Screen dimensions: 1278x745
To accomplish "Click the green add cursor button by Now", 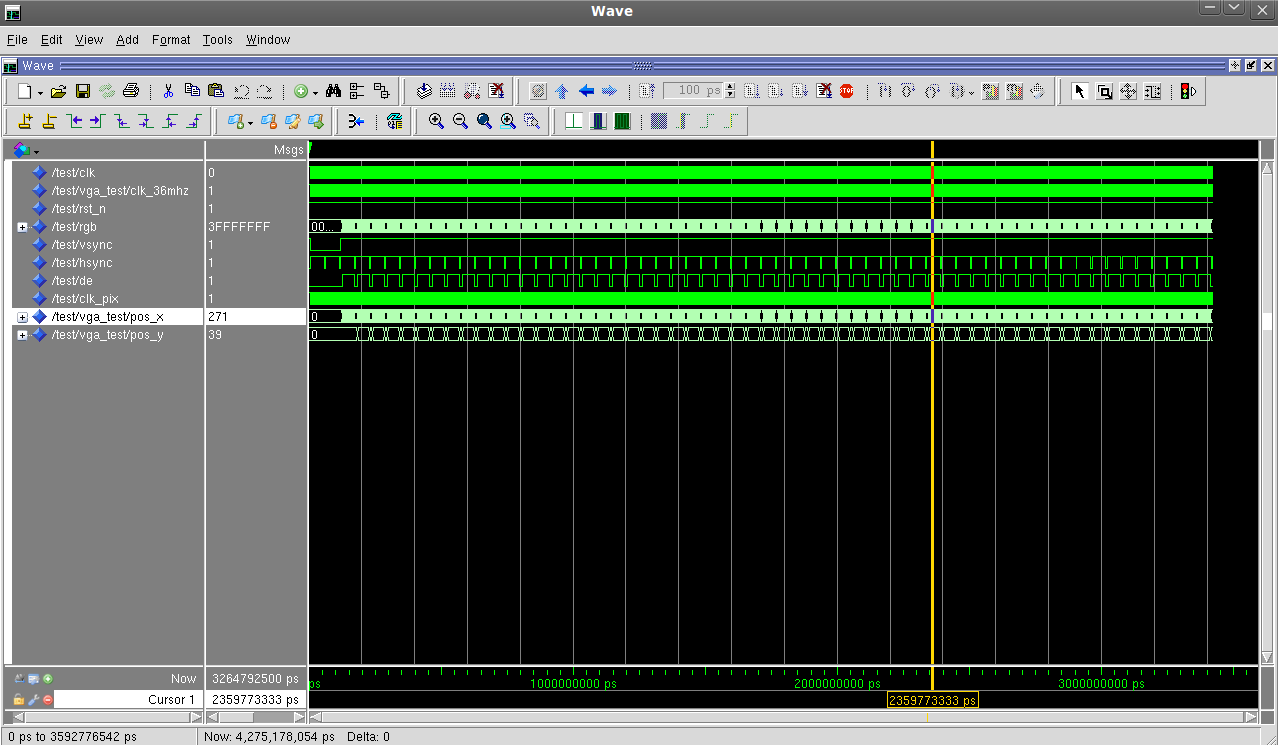I will coord(47,679).
